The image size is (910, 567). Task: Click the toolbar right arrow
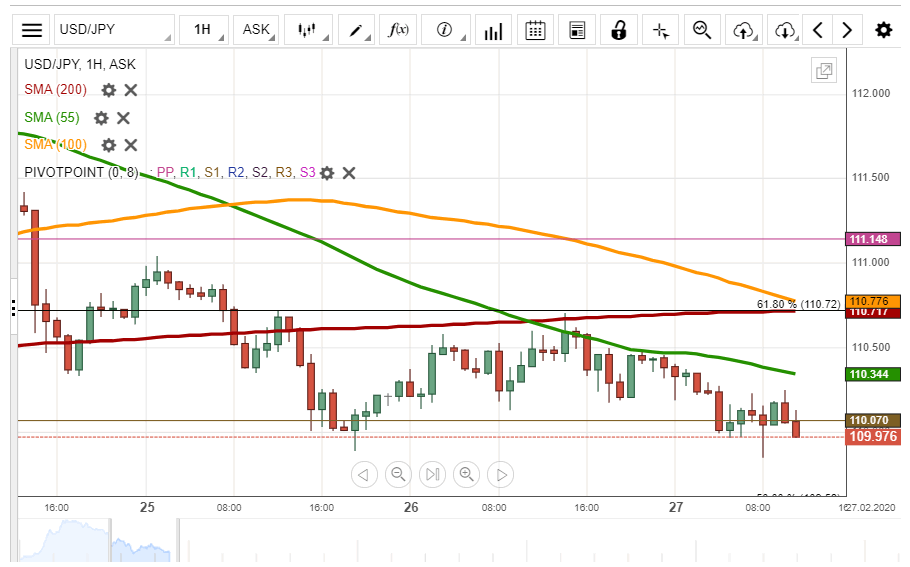(x=847, y=30)
